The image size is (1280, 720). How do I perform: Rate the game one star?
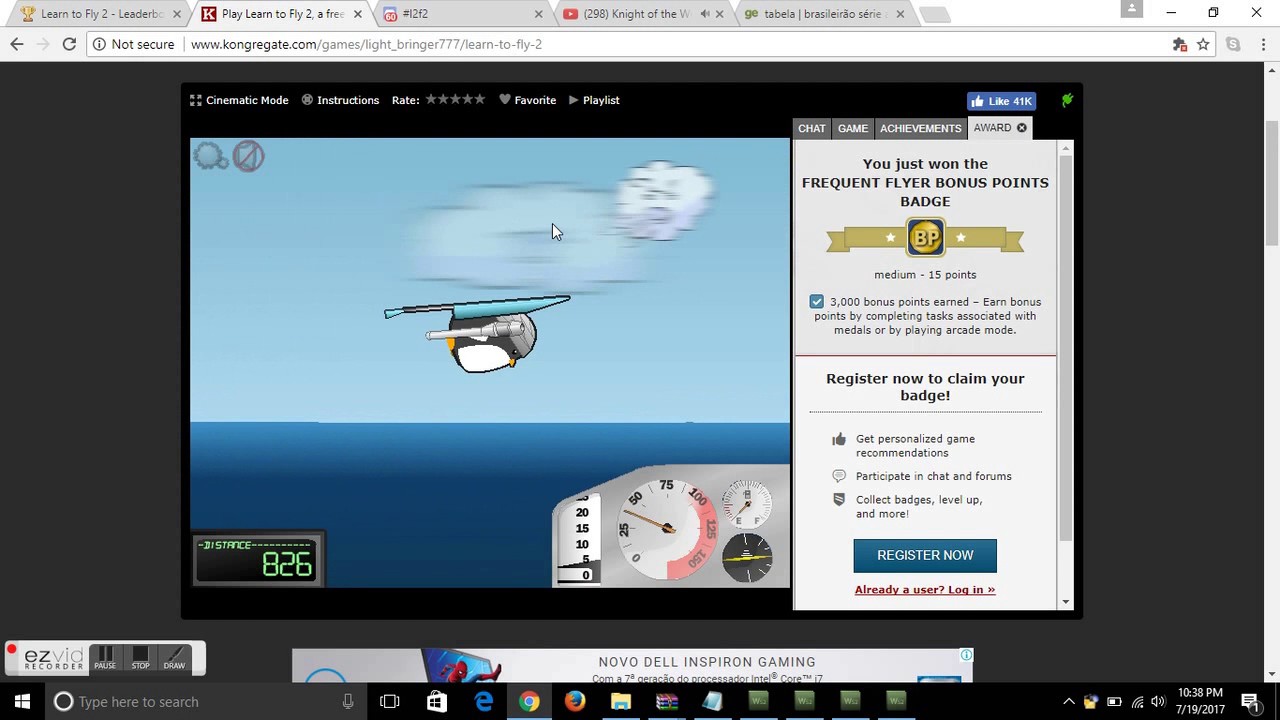(x=431, y=99)
